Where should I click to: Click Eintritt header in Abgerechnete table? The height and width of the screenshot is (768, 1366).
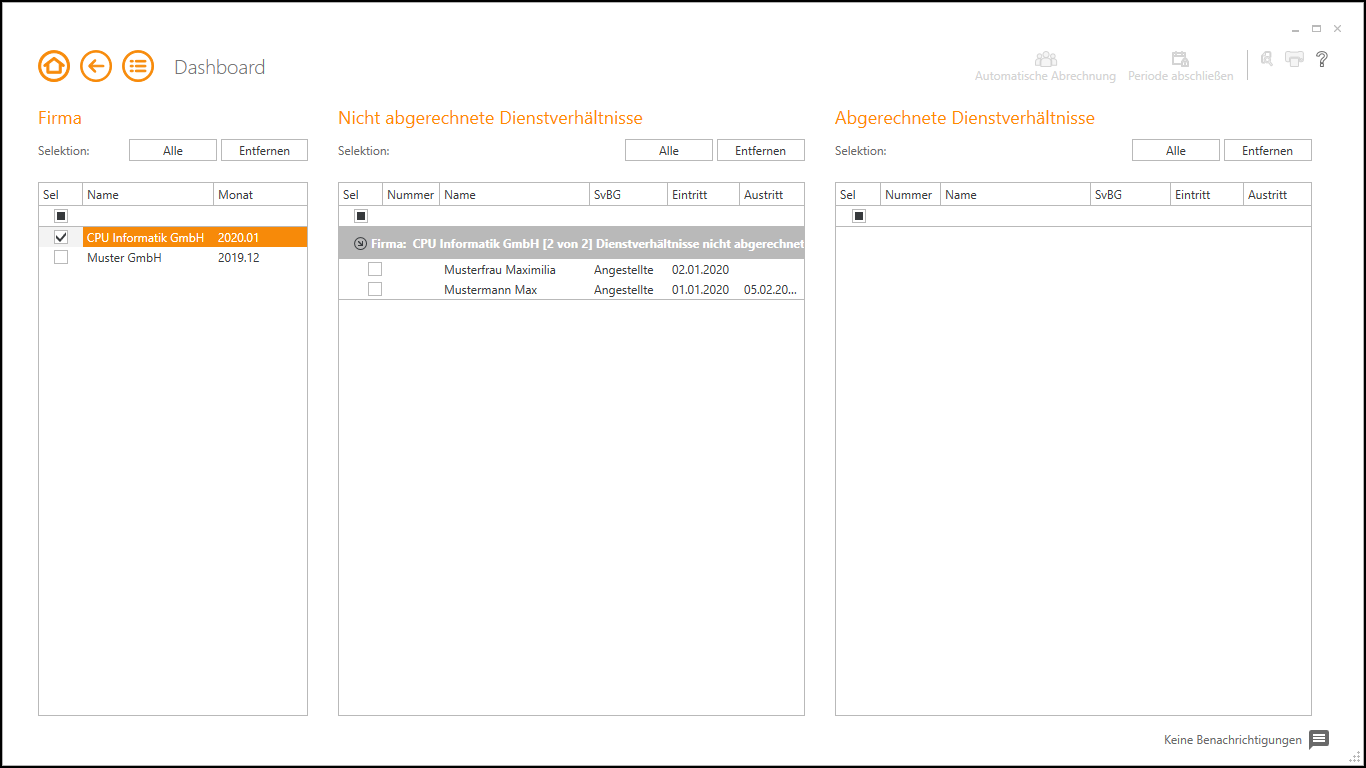click(1207, 194)
